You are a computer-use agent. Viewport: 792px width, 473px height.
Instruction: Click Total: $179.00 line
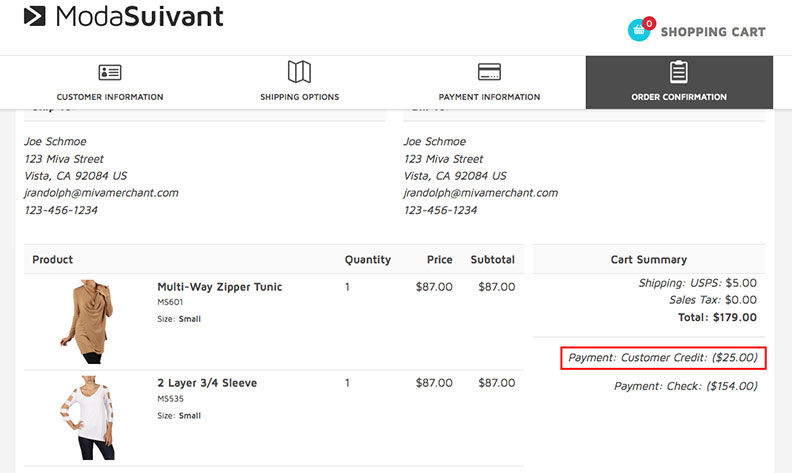coord(717,317)
